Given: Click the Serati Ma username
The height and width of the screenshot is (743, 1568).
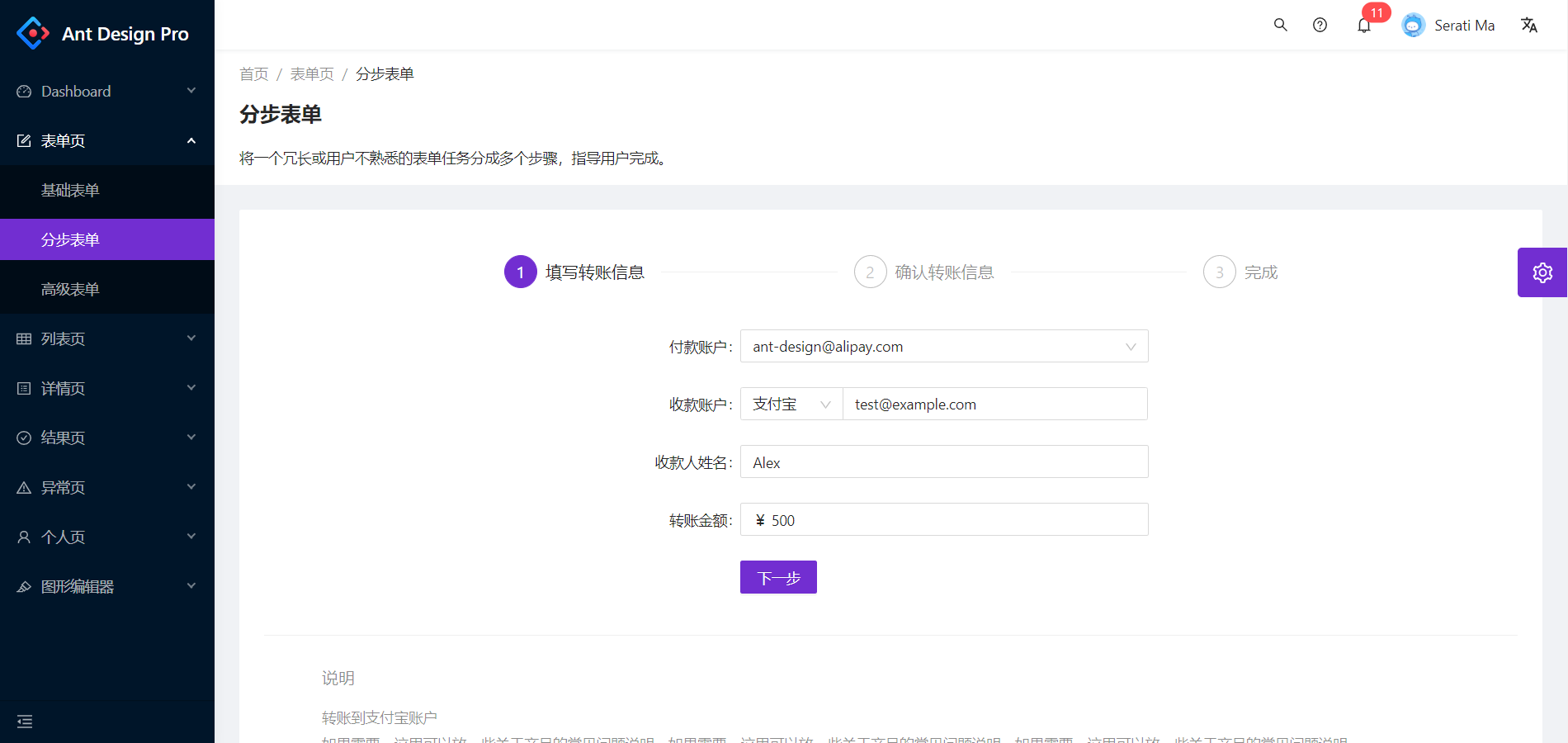Looking at the screenshot, I should point(1465,26).
